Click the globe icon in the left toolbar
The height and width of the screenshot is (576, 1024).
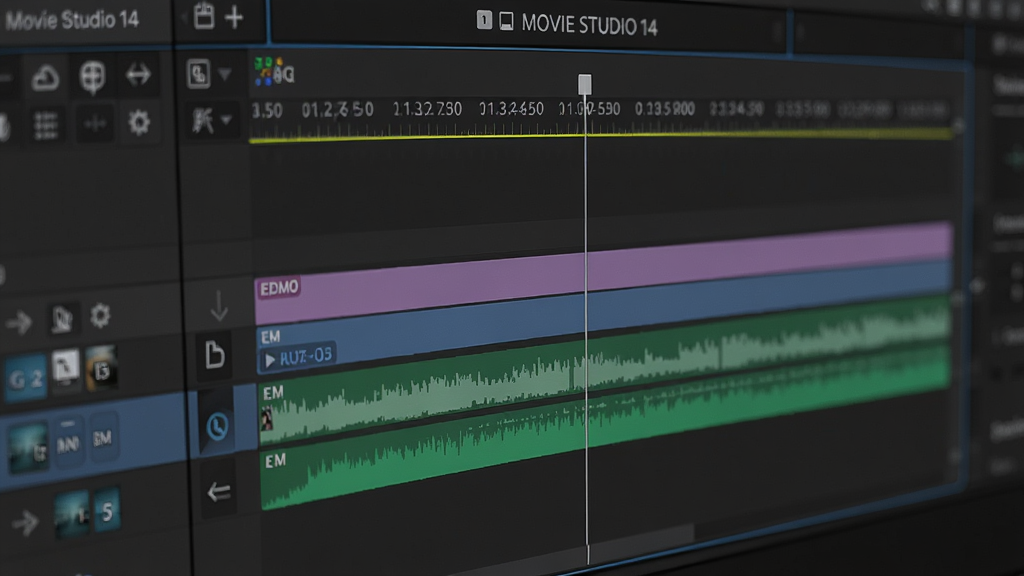[x=92, y=77]
